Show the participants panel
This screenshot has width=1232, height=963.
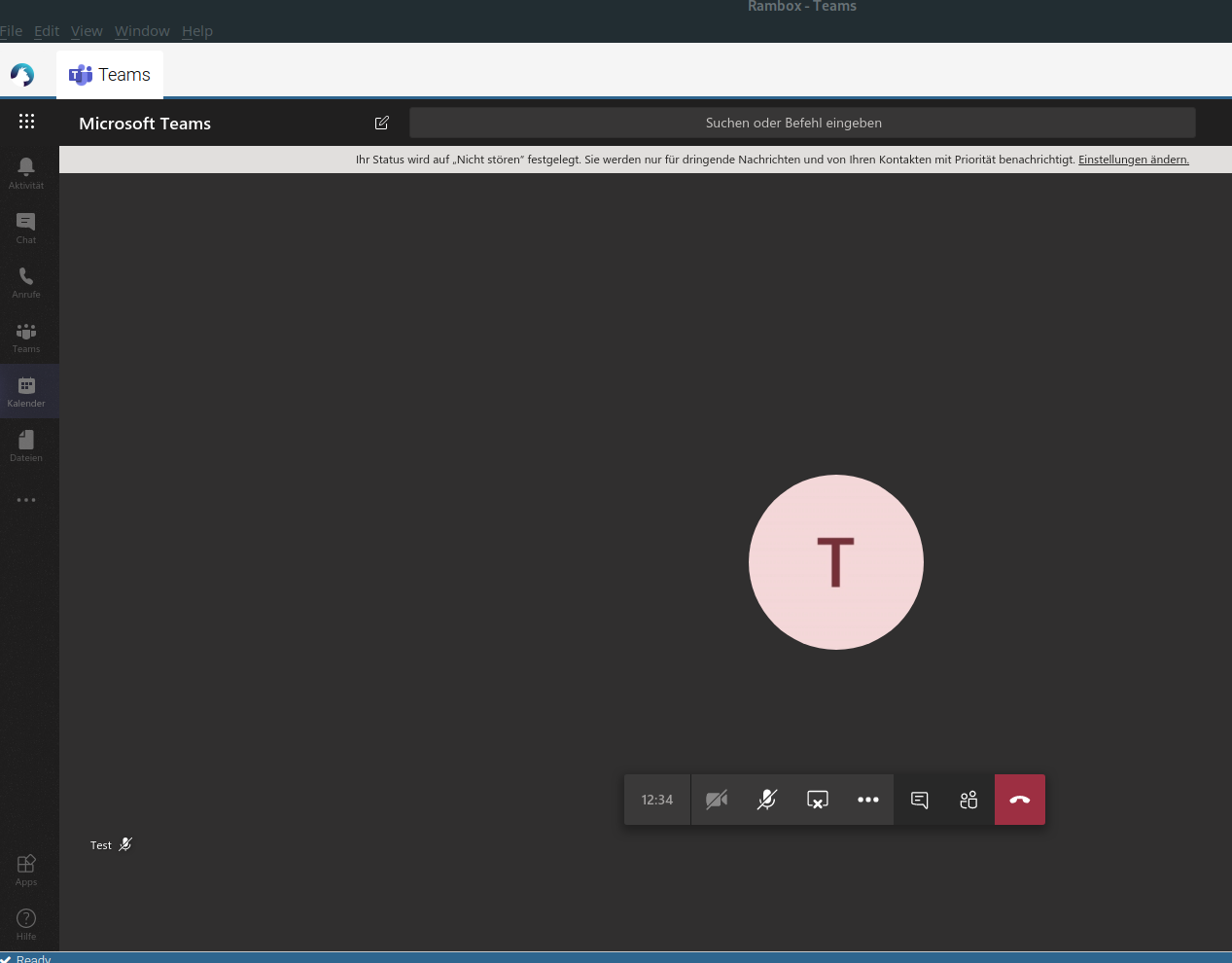point(969,800)
